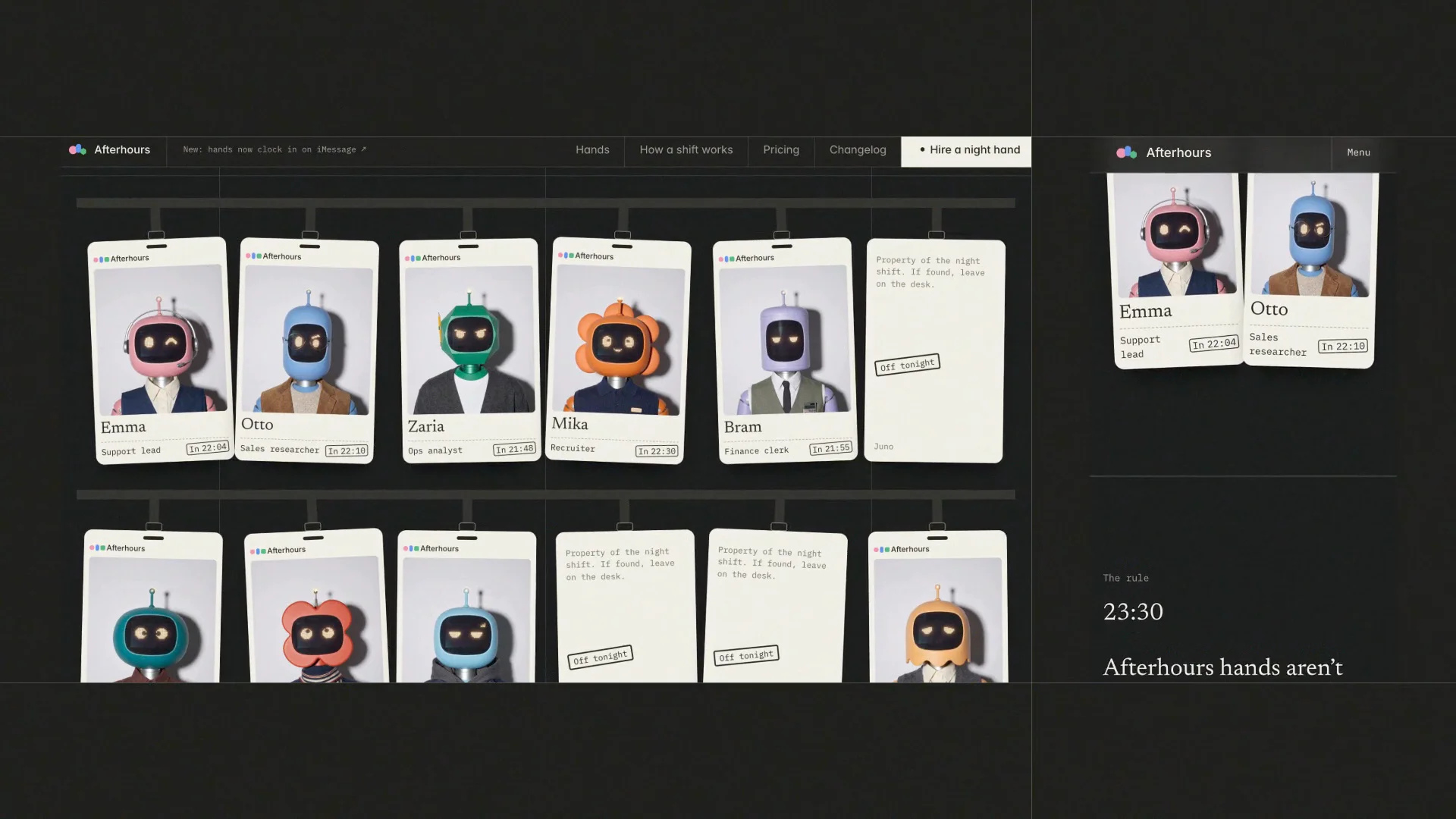This screenshot has width=1456, height=819.
Task: Click Juno's Off tonight stamp
Action: tap(907, 365)
